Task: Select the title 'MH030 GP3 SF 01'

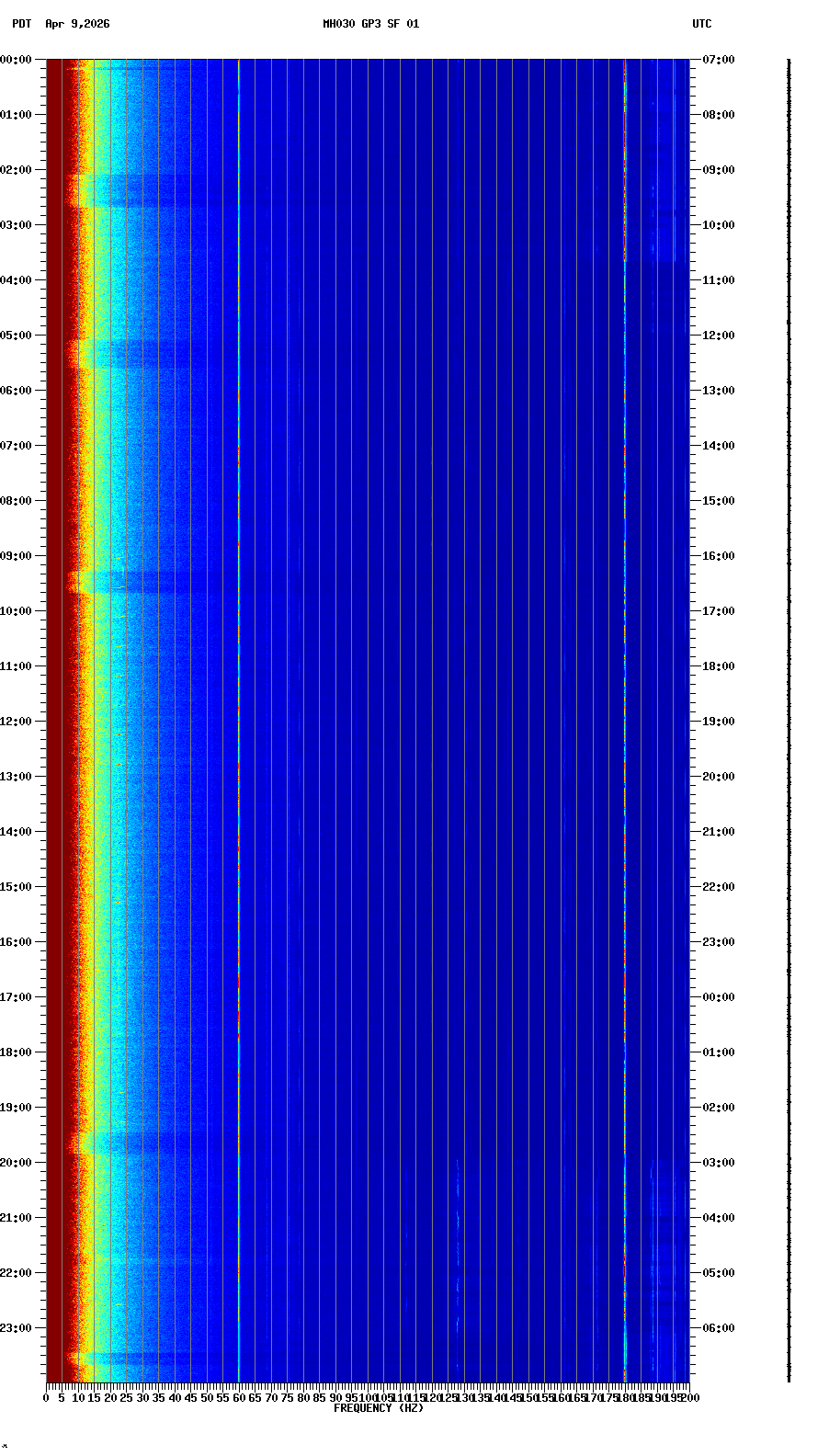Action: click(x=370, y=24)
